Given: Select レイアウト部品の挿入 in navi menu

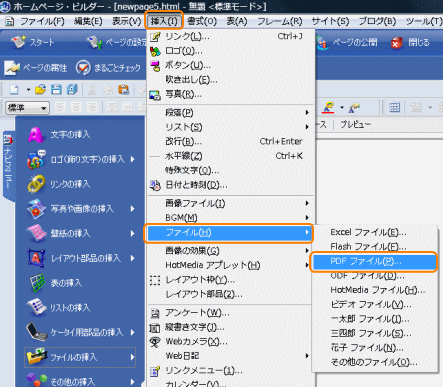Looking at the screenshot, I should click(80, 258).
